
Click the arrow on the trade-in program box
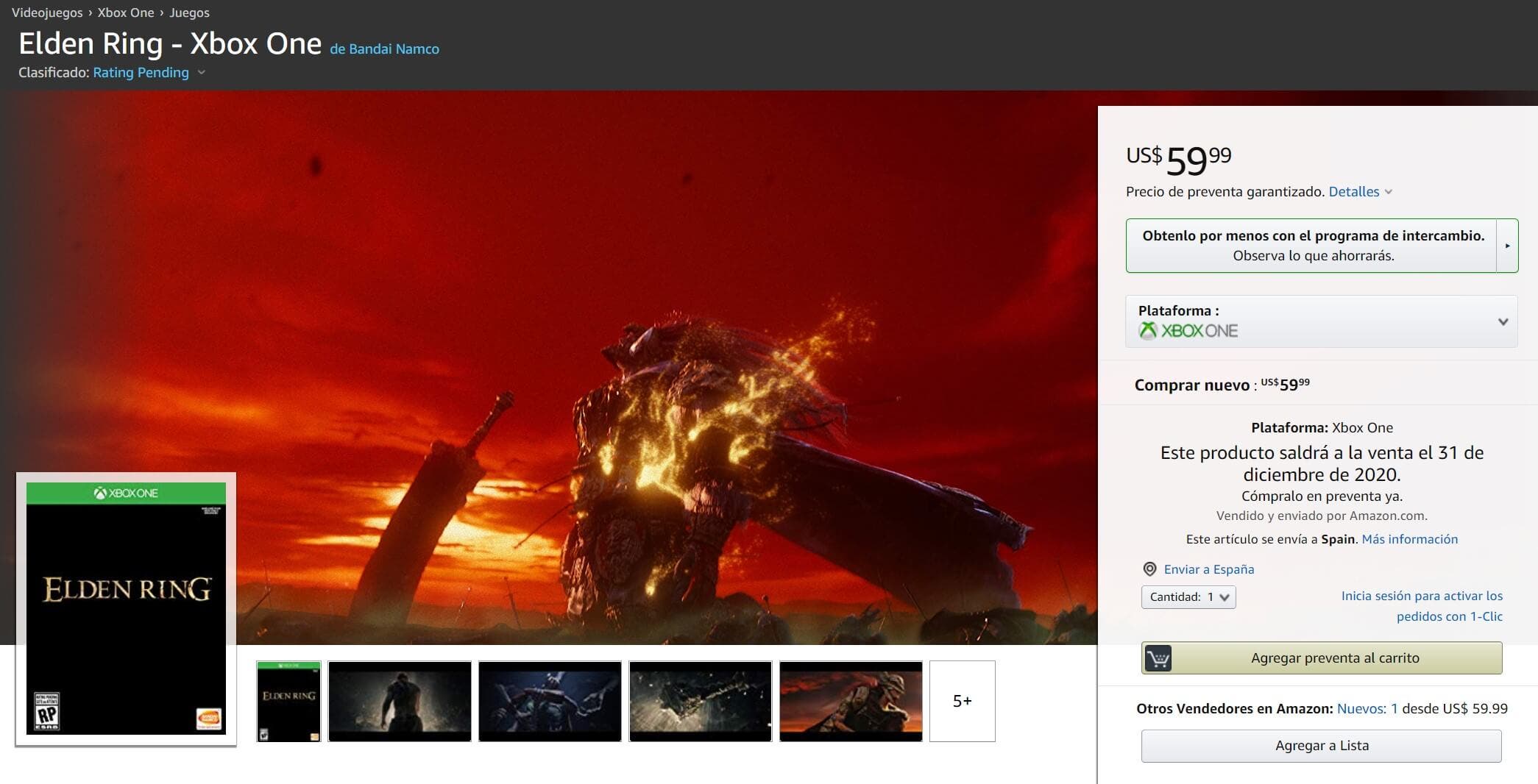(x=1507, y=246)
